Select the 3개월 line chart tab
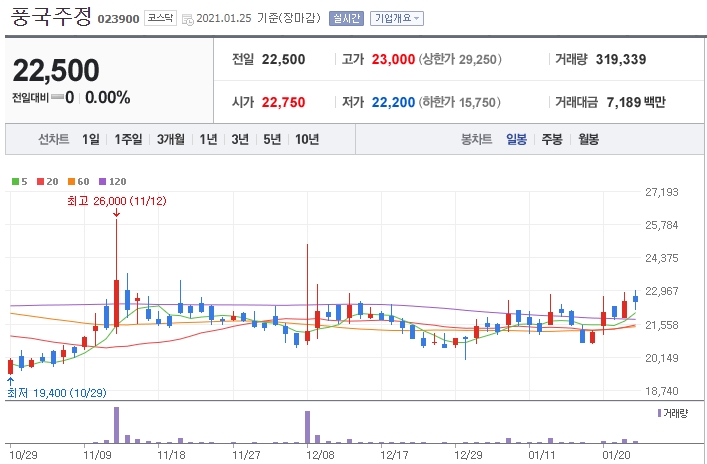This screenshot has width=707, height=464. click(x=170, y=139)
